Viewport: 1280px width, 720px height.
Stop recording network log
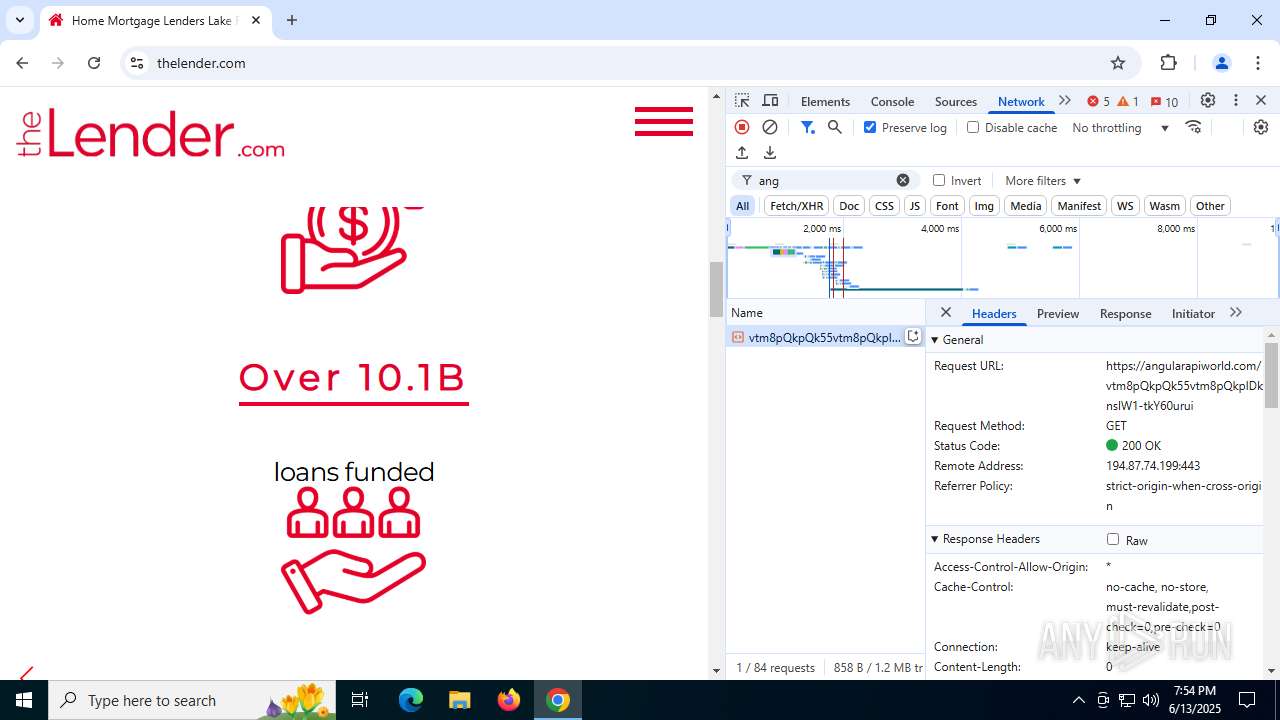742,127
